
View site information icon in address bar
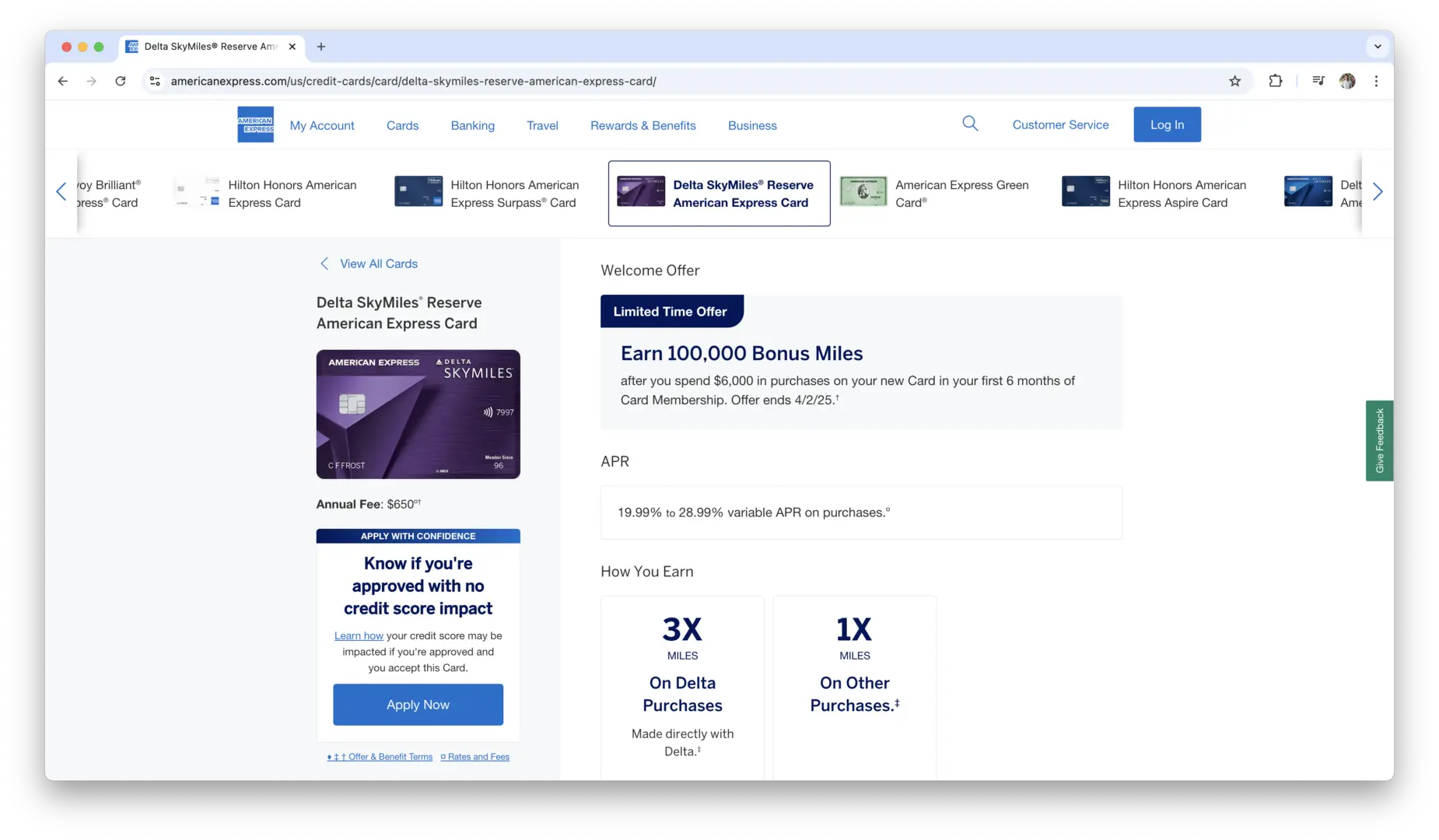click(x=155, y=81)
